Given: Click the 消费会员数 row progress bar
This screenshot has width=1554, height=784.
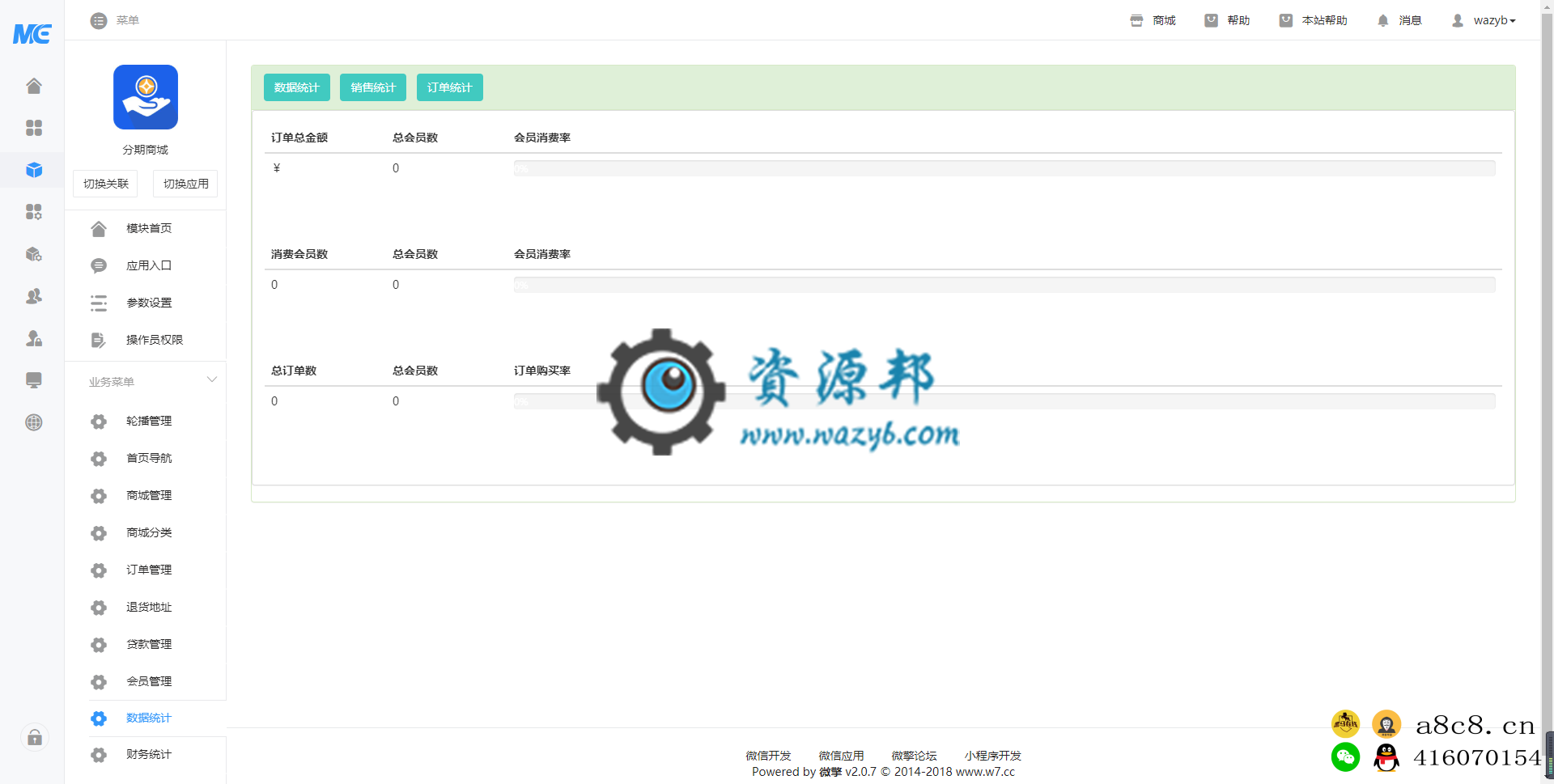Looking at the screenshot, I should pyautogui.click(x=1004, y=285).
